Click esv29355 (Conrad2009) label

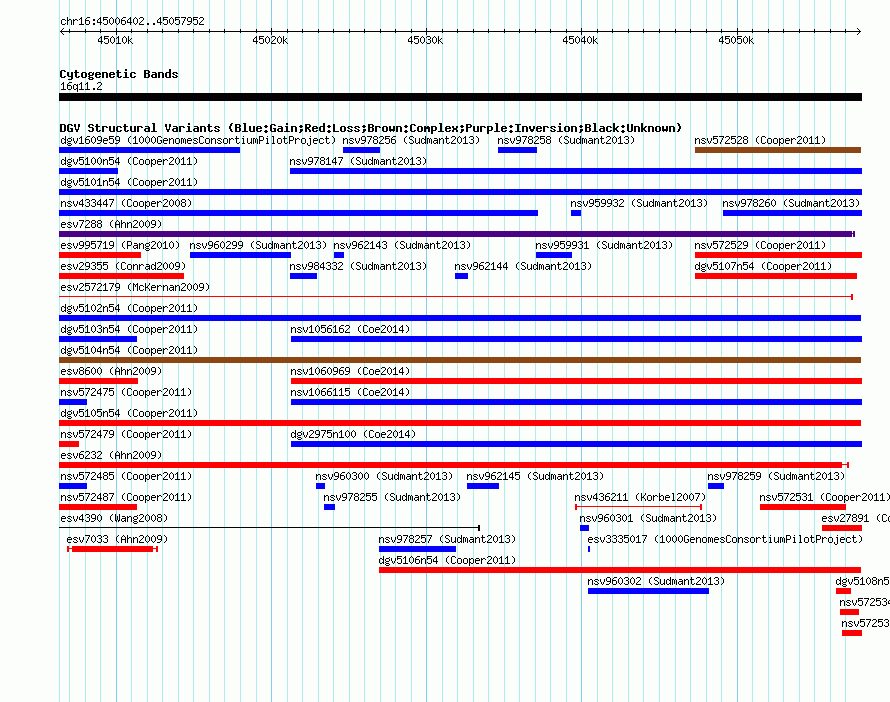(123, 266)
